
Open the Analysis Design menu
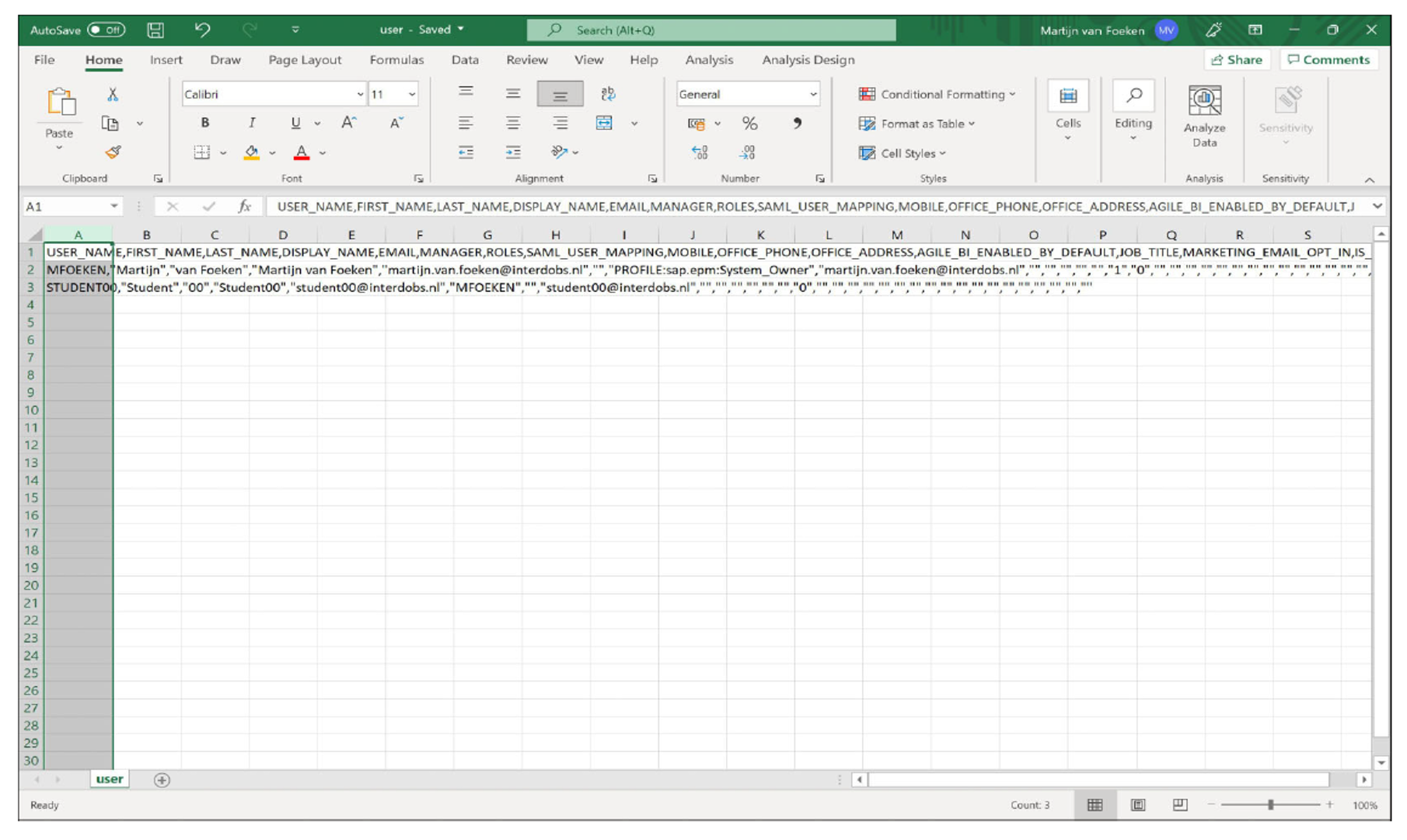click(x=808, y=60)
